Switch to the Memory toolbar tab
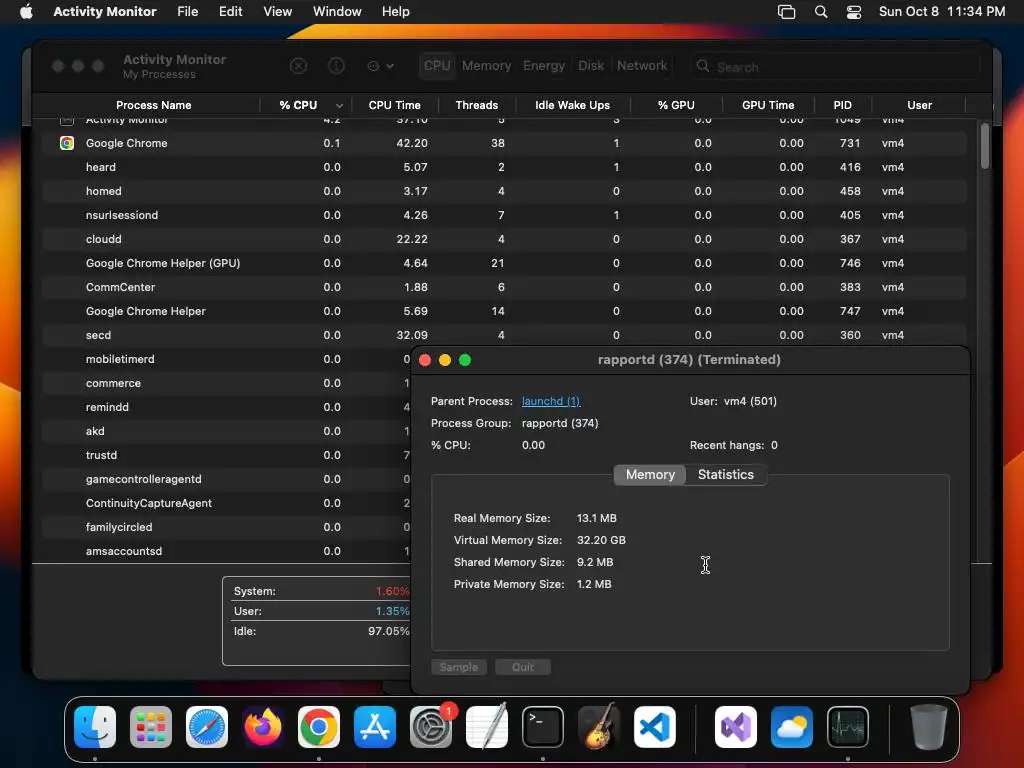The width and height of the screenshot is (1024, 768). tap(487, 66)
